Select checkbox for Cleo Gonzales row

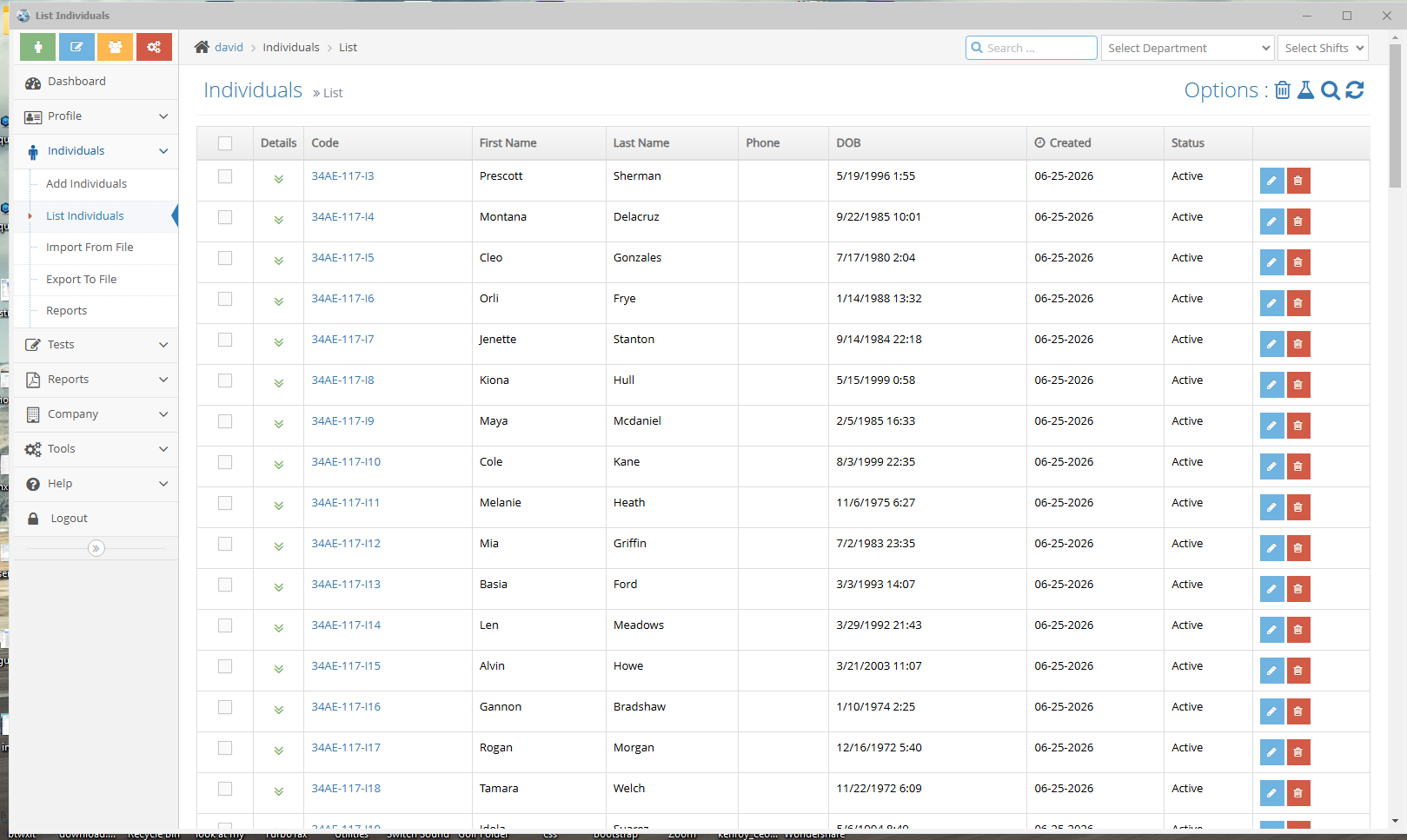(x=225, y=258)
